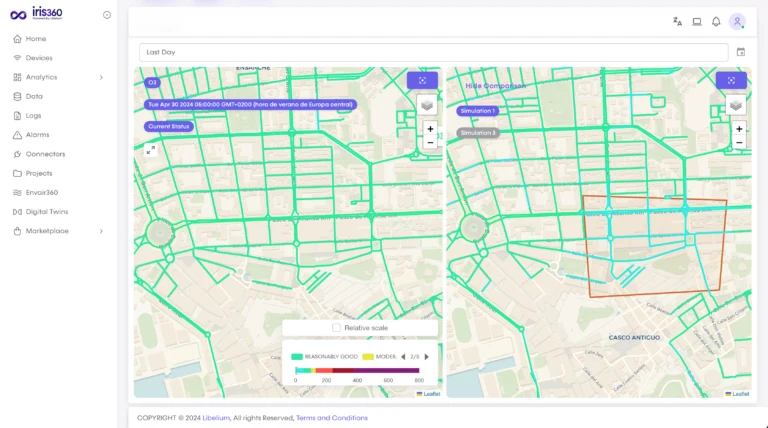The image size is (768, 428).
Task: Zoom in on the right map
Action: coord(739,129)
